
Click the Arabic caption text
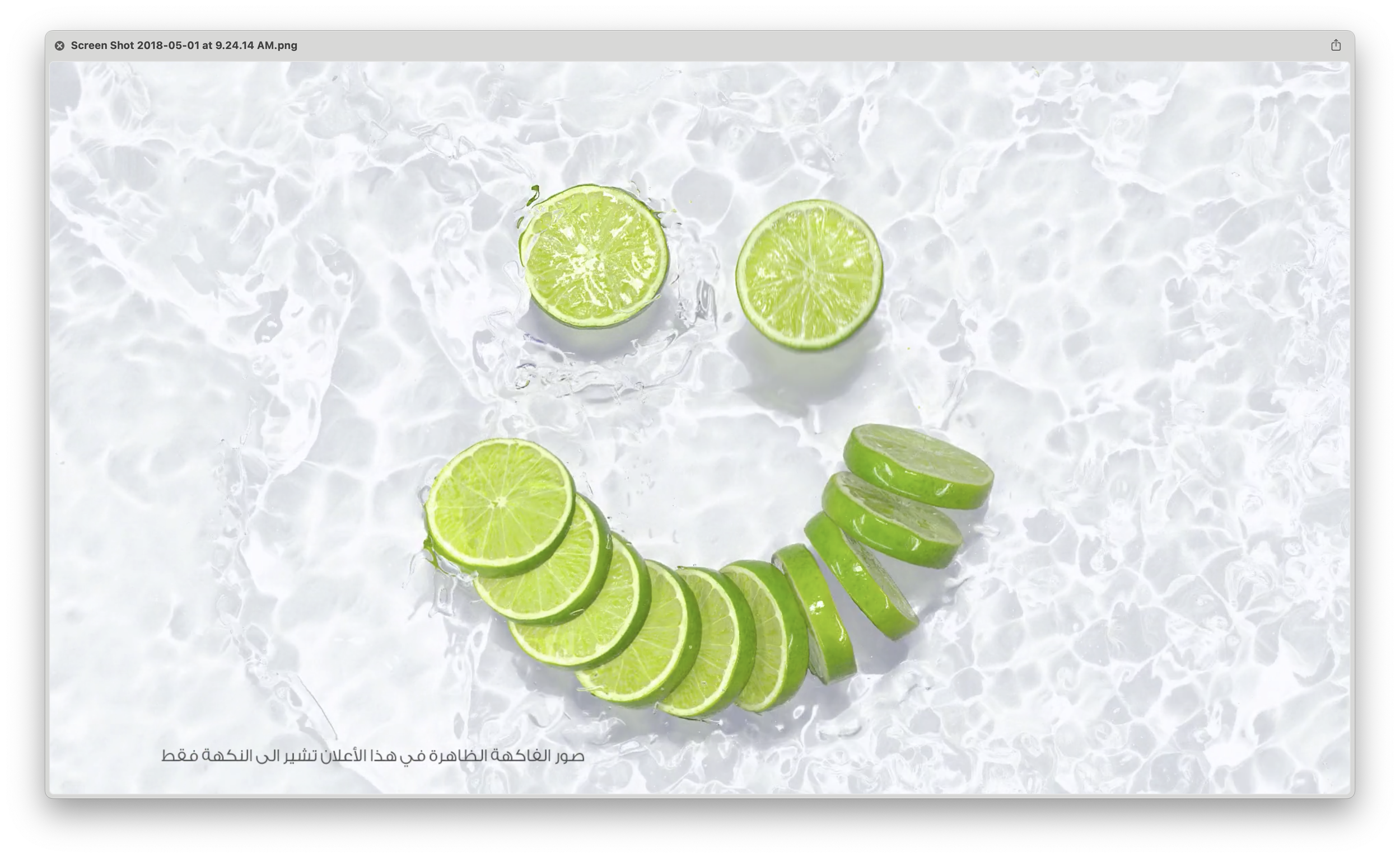[373, 756]
